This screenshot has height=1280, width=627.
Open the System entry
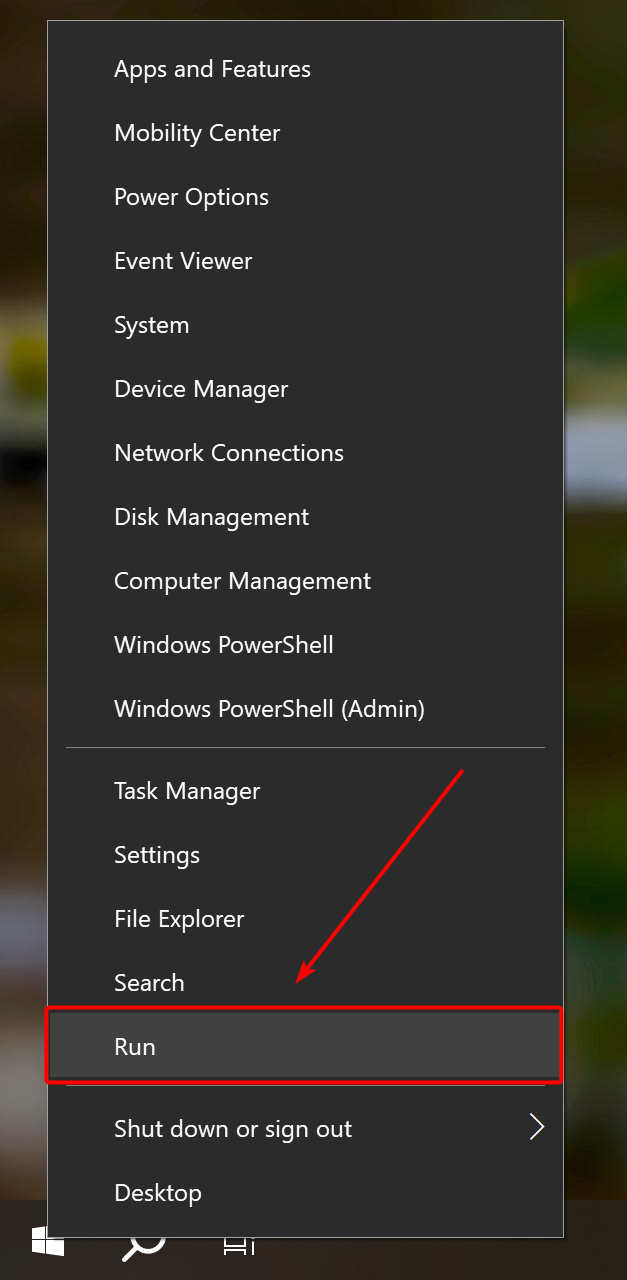tap(151, 326)
